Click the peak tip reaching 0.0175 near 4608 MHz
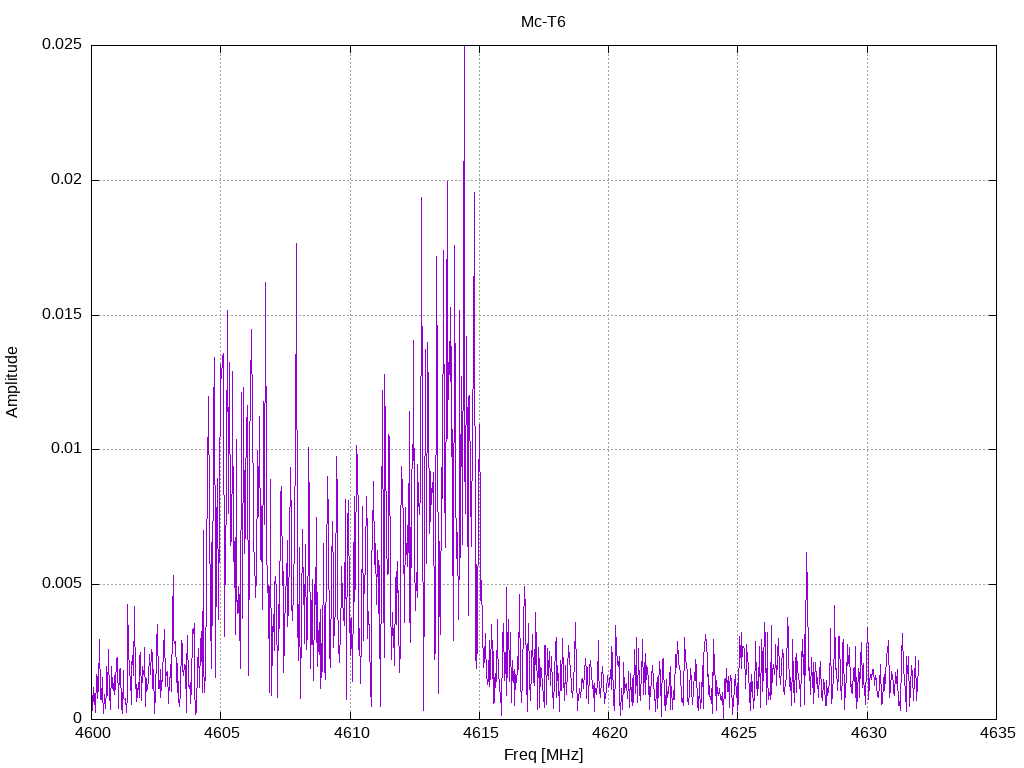The width and height of the screenshot is (1024, 768). tap(296, 244)
